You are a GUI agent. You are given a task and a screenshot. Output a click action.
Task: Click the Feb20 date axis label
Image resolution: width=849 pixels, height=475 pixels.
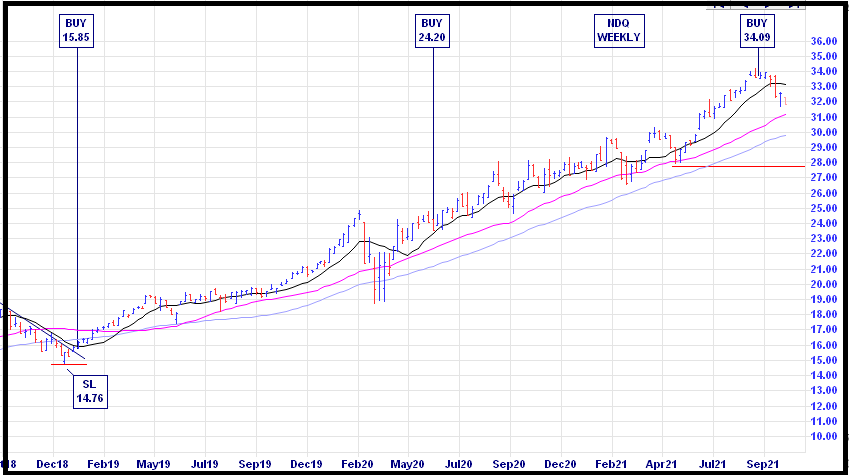coord(357,464)
